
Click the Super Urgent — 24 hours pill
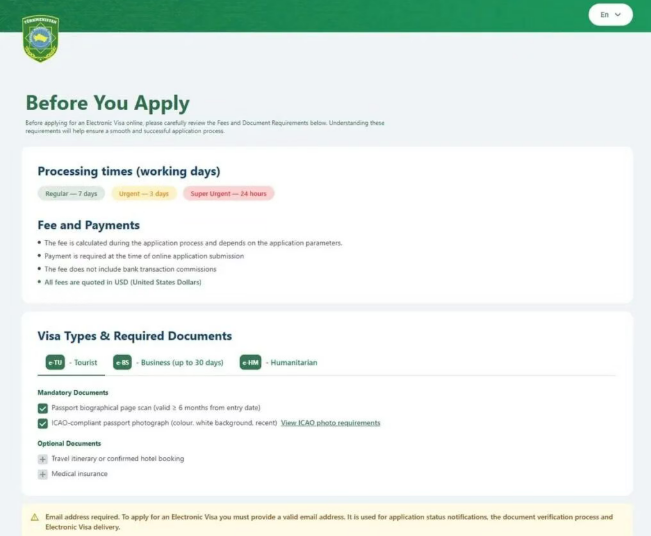[x=228, y=193]
